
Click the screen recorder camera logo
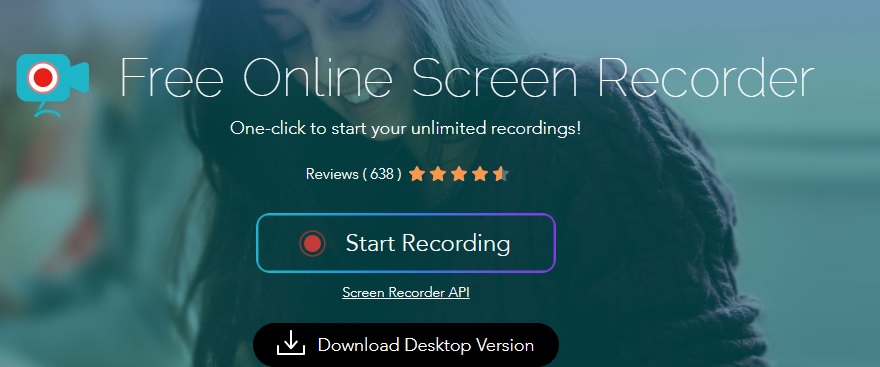53,85
